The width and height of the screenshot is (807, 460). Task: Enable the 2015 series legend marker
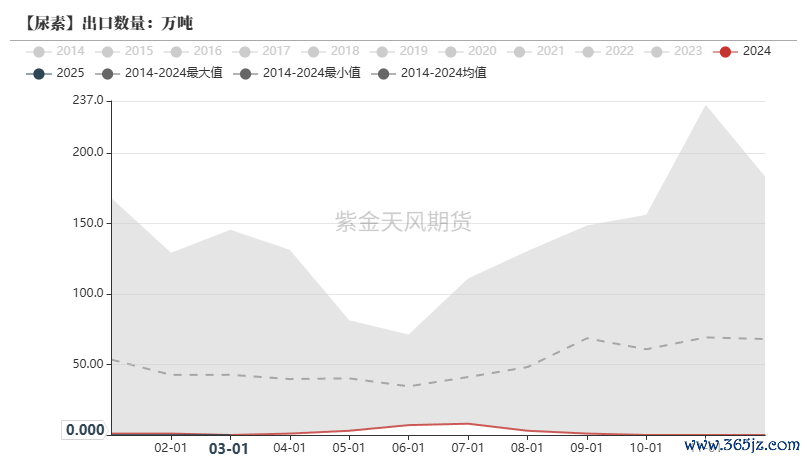(108, 51)
